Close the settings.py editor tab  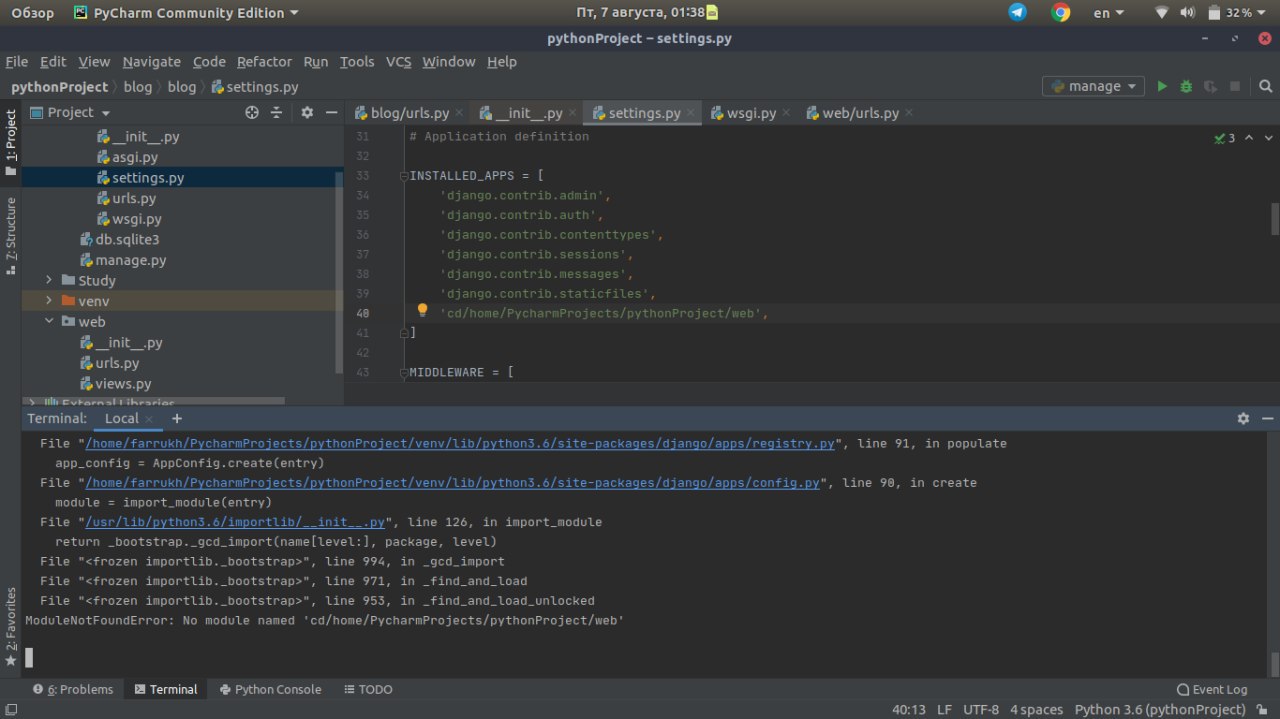click(x=690, y=113)
